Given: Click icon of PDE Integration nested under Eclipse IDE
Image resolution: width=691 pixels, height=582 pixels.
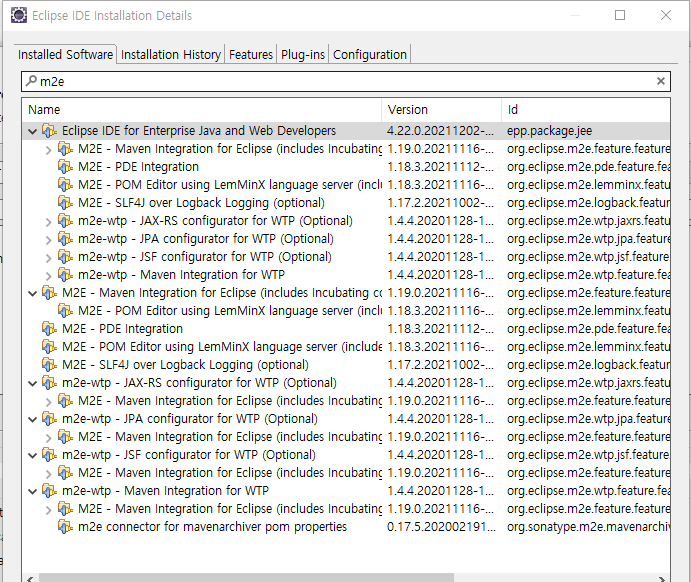Looking at the screenshot, I should pos(65,167).
